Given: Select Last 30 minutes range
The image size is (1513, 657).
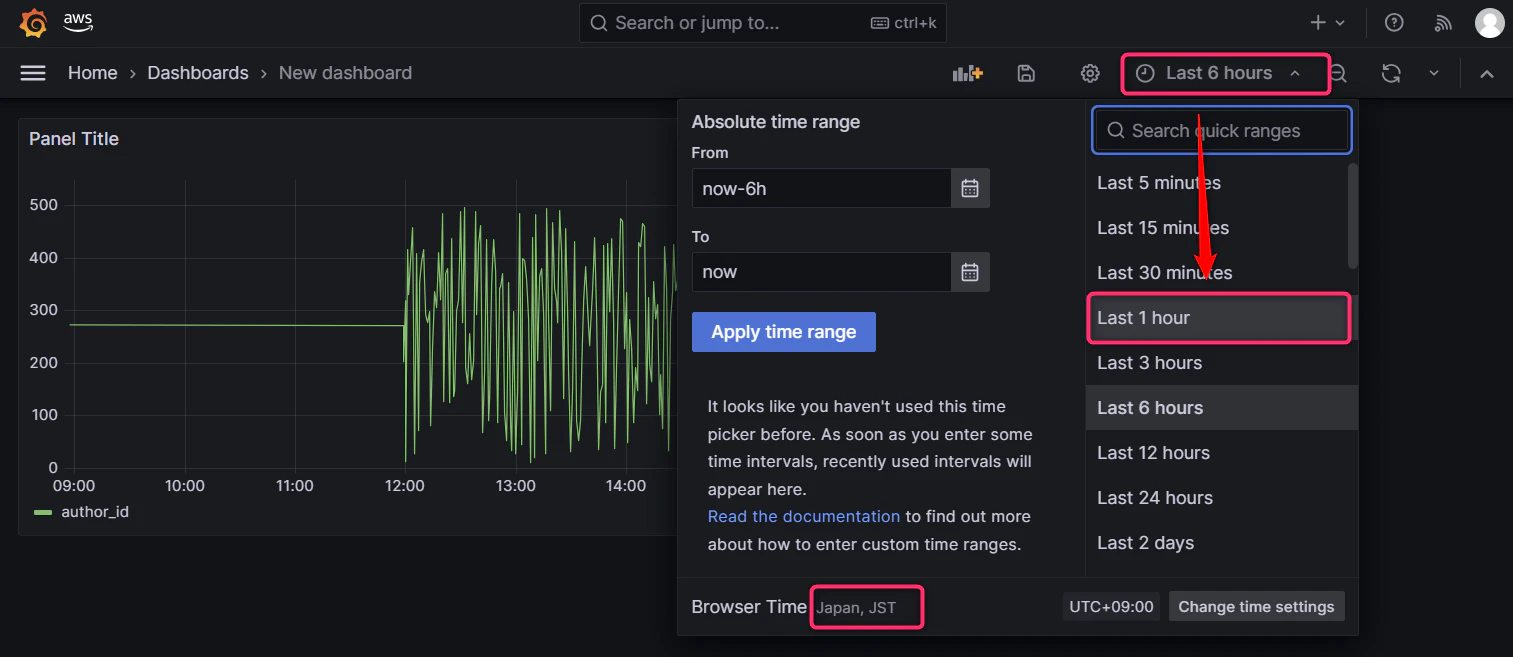Looking at the screenshot, I should (x=1216, y=273).
